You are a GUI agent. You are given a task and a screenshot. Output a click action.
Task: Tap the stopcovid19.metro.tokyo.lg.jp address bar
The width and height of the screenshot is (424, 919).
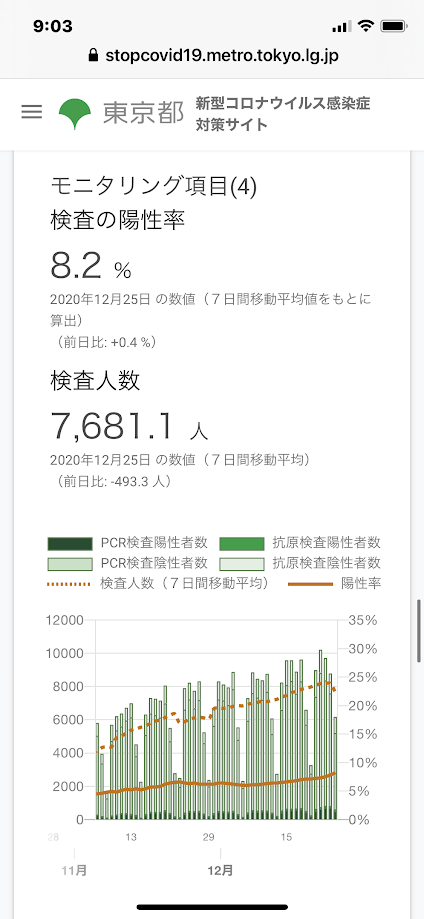click(212, 56)
